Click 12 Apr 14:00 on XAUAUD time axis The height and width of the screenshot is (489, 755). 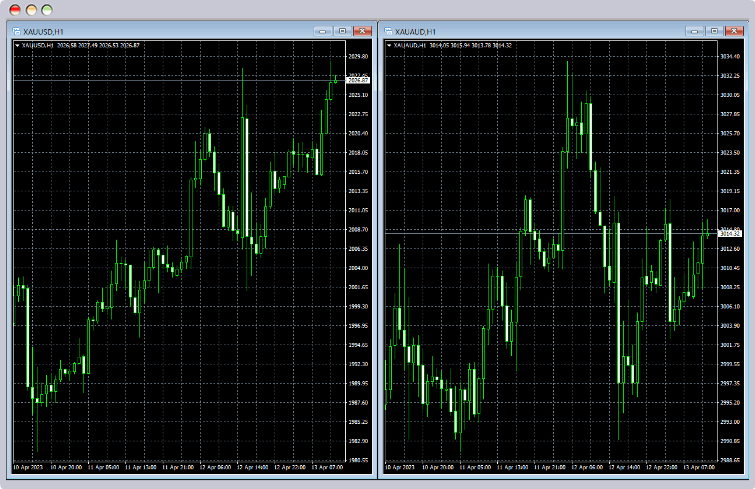click(625, 467)
